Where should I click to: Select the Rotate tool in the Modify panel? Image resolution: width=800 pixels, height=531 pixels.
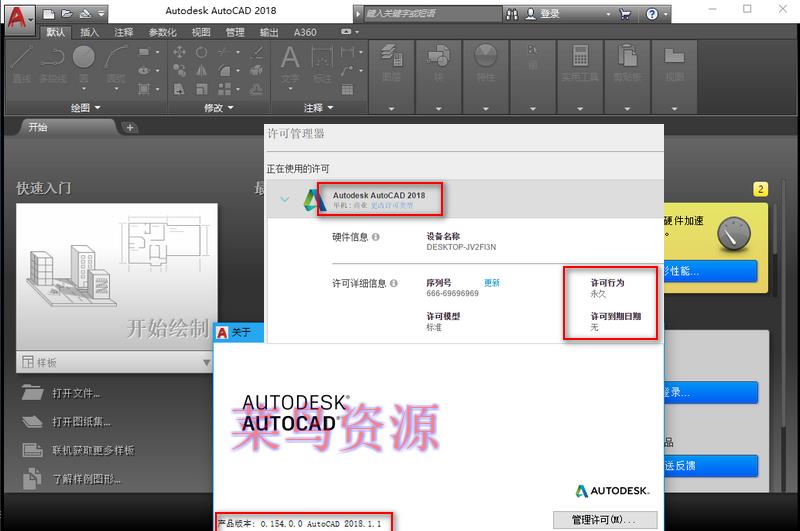(202, 52)
